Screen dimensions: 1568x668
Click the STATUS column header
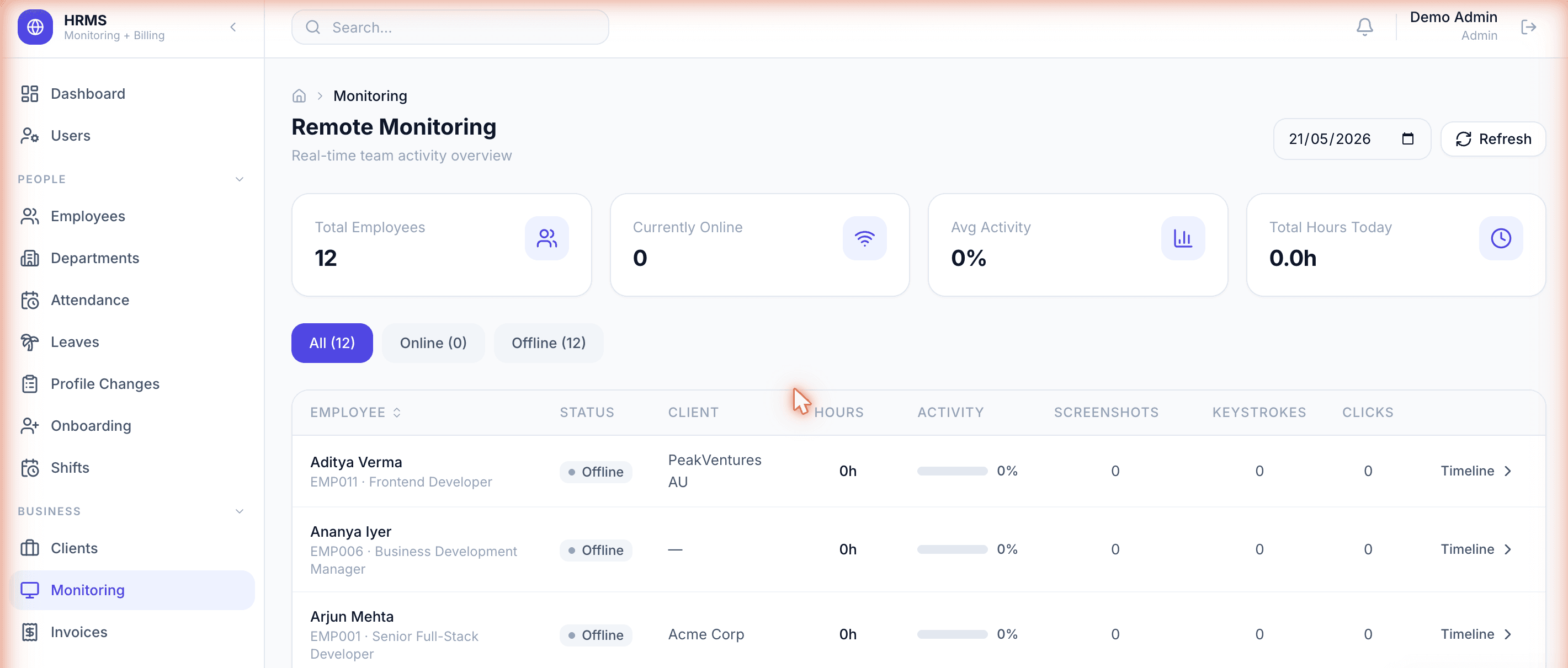pyautogui.click(x=587, y=413)
